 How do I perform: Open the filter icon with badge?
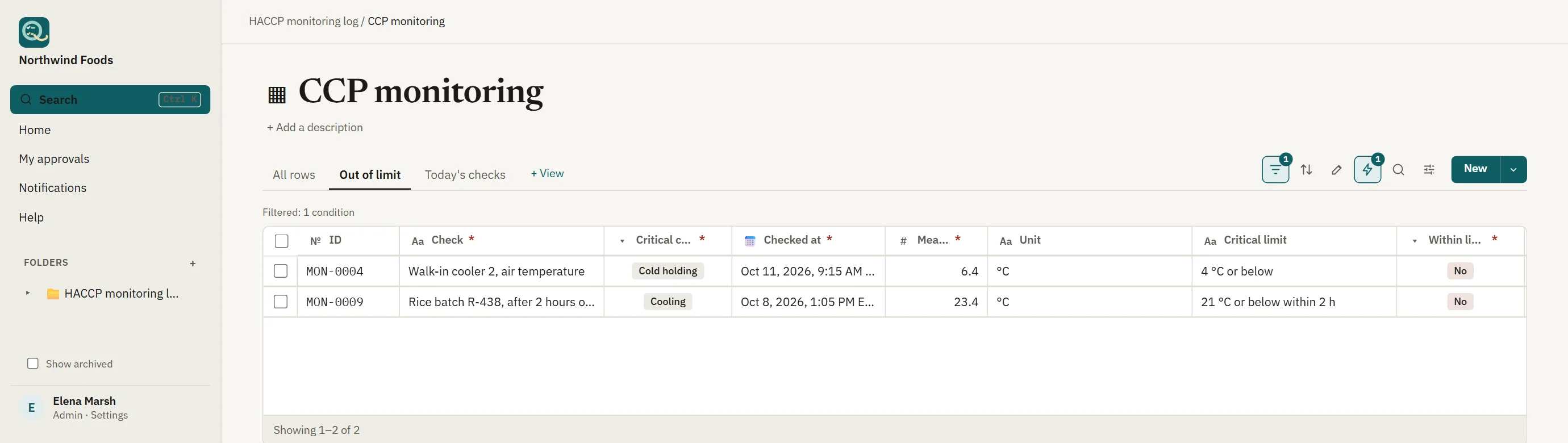pyautogui.click(x=1275, y=170)
